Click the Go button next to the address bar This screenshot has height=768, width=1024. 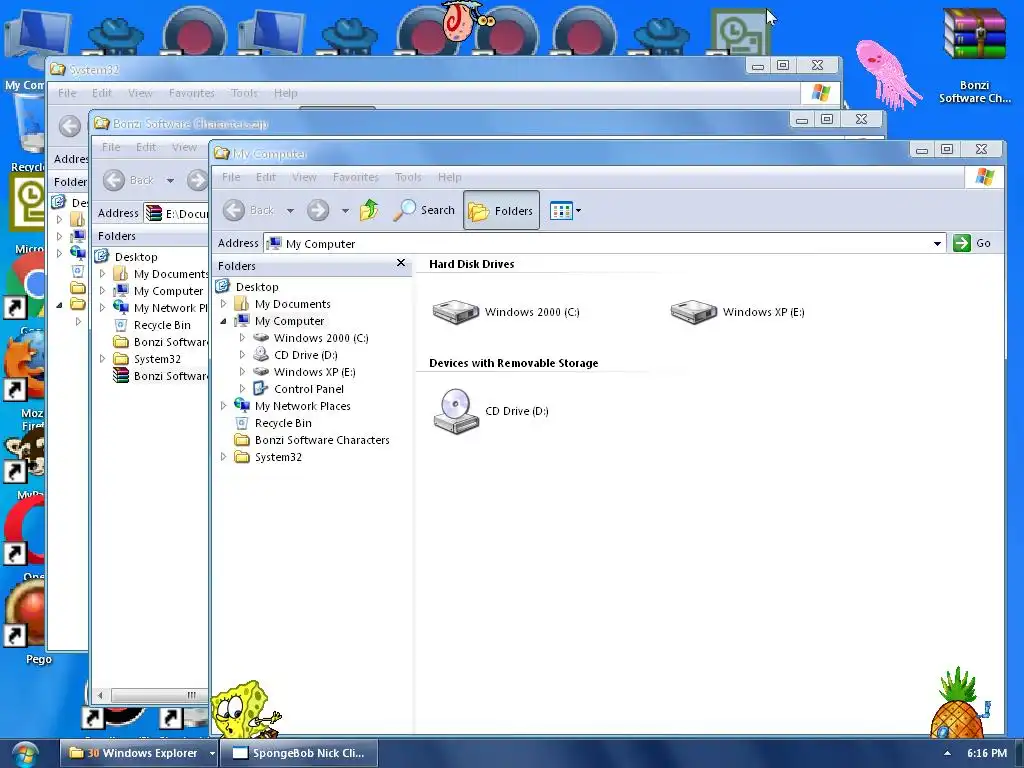[972, 243]
